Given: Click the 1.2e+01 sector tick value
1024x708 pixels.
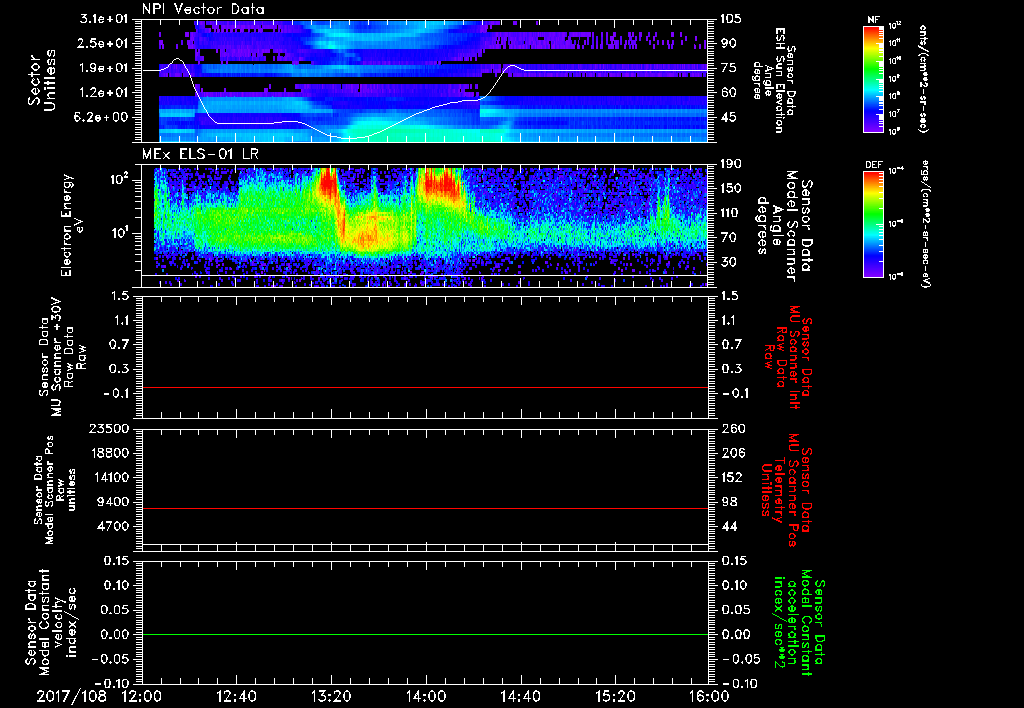Looking at the screenshot, I should pos(104,93).
